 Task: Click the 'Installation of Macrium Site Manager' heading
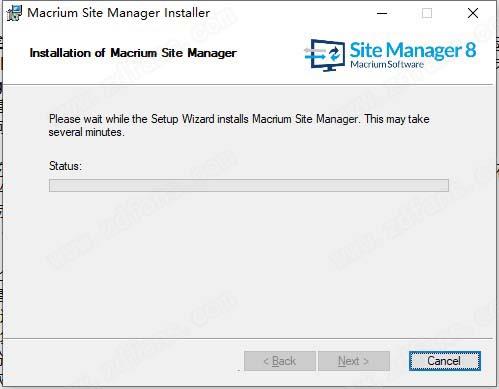[x=133, y=53]
